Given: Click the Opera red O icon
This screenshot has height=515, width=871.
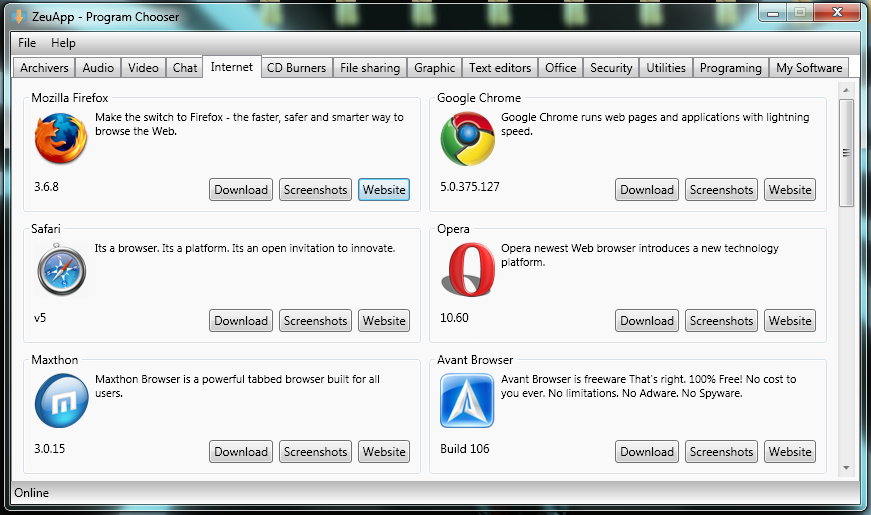Looking at the screenshot, I should 468,269.
